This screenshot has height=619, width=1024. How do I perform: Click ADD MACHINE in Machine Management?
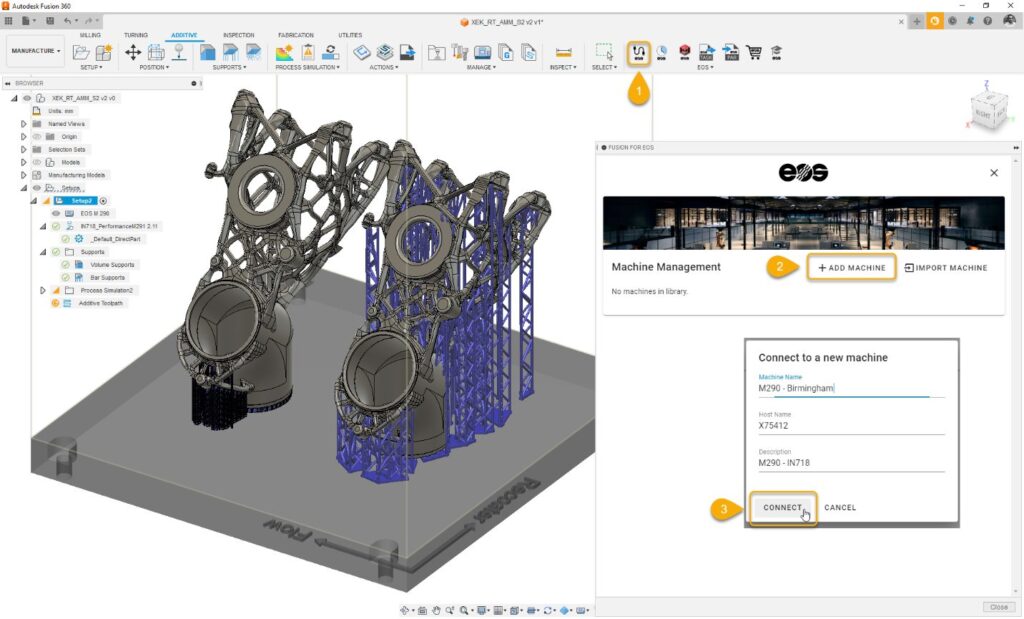click(x=852, y=267)
